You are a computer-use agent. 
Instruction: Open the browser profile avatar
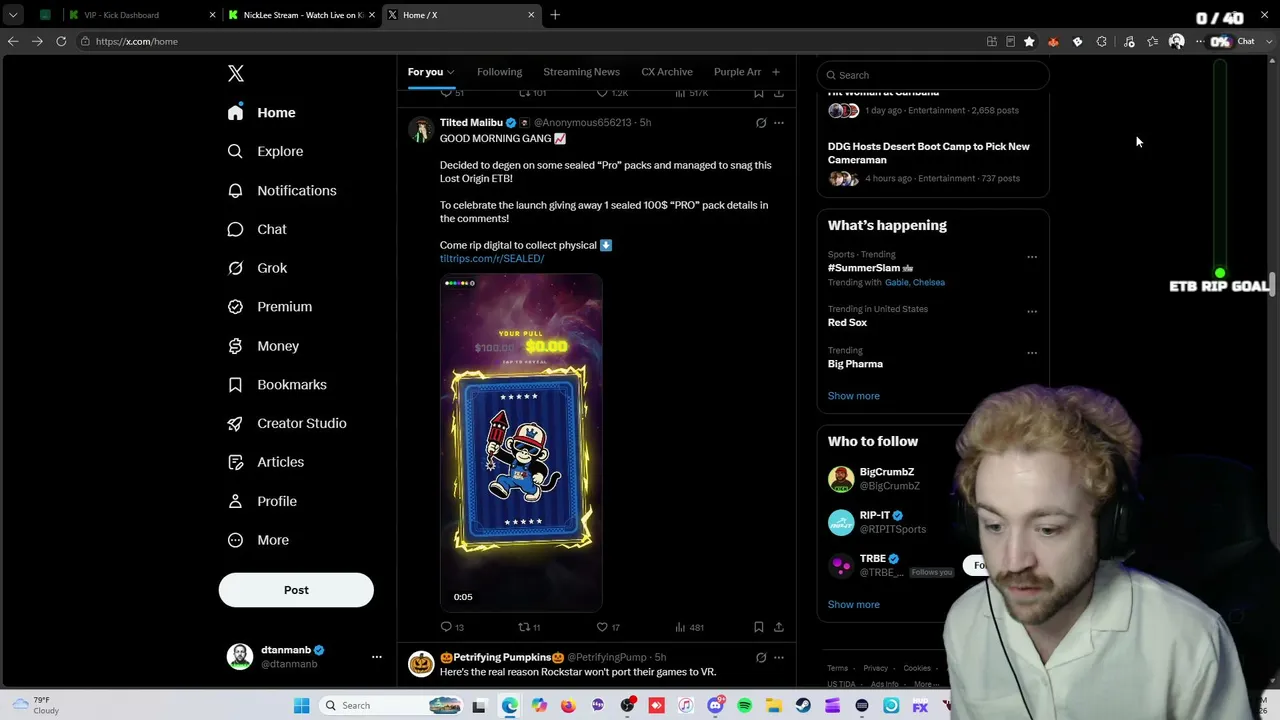click(x=1177, y=41)
